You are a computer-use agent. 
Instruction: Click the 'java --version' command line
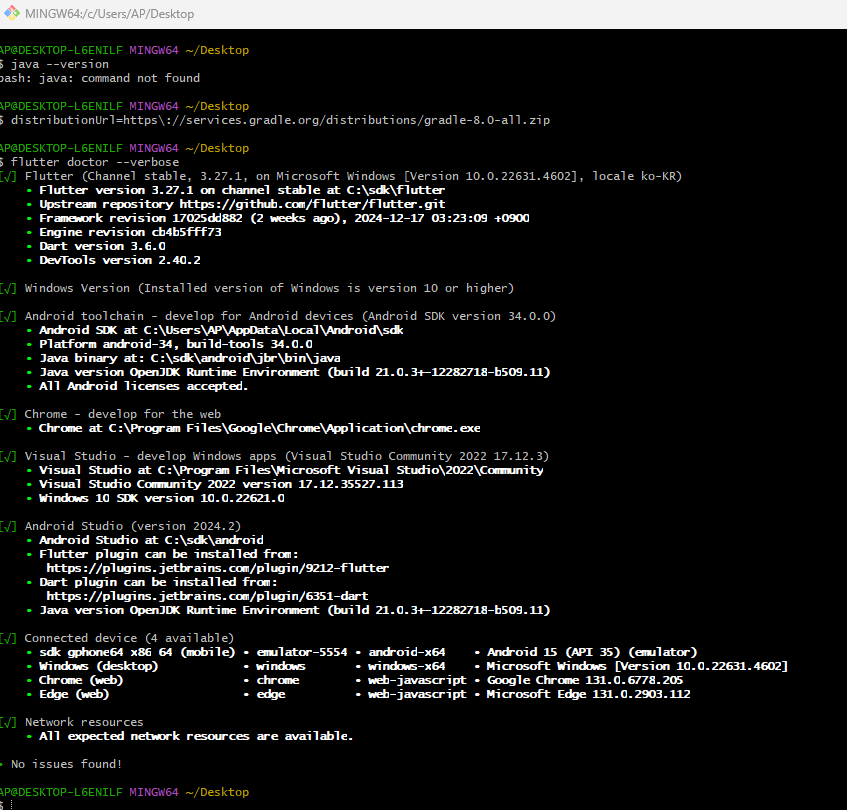(55, 64)
